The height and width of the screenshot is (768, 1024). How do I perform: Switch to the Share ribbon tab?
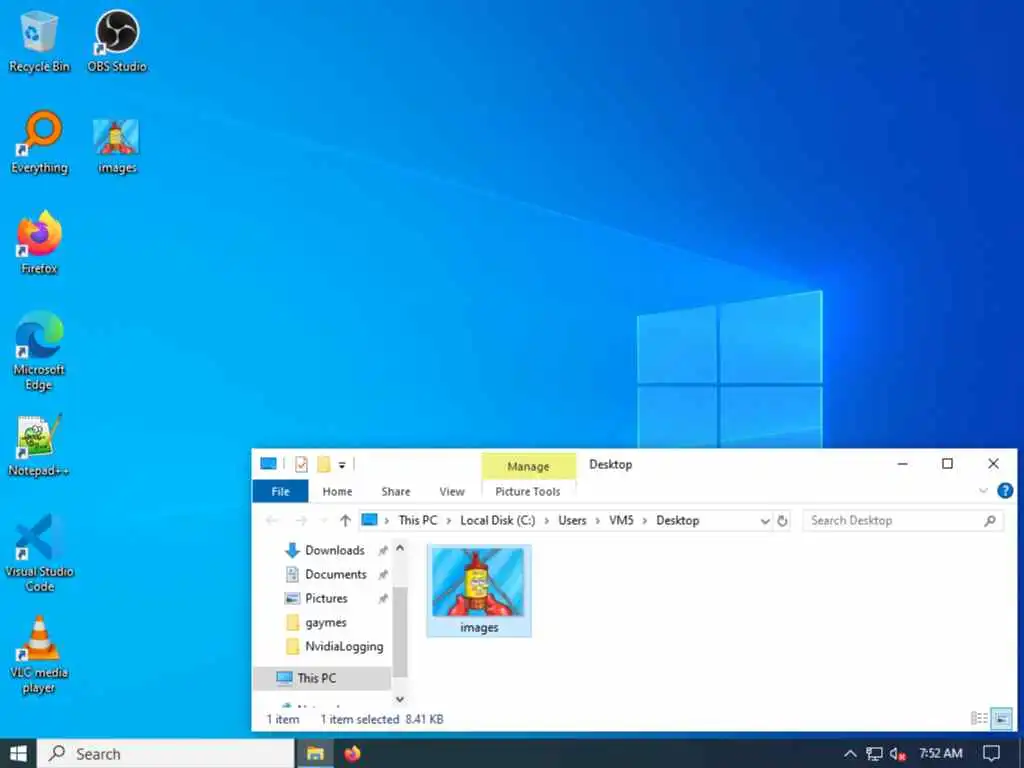coord(396,492)
